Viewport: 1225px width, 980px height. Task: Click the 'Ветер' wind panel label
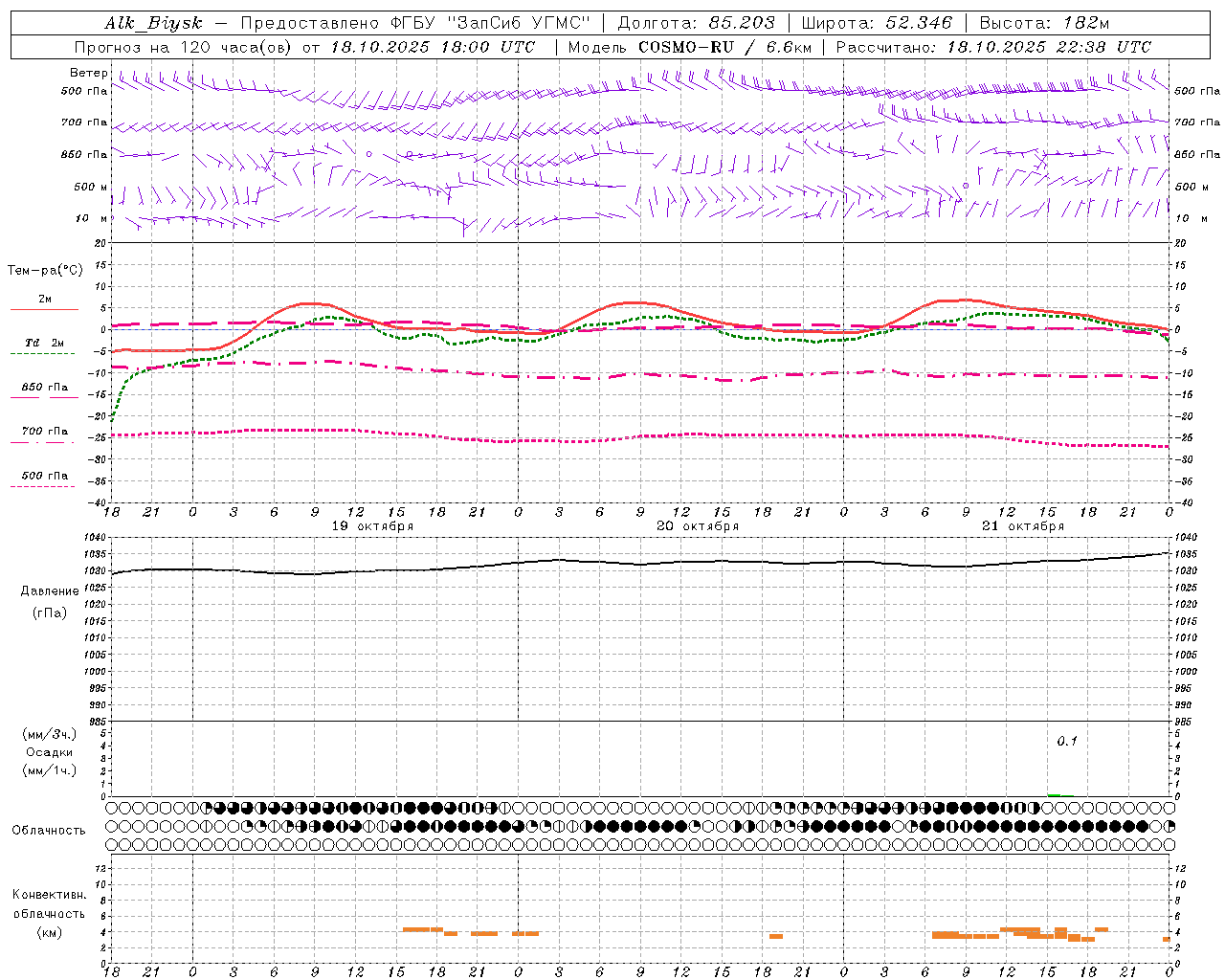coord(89,73)
